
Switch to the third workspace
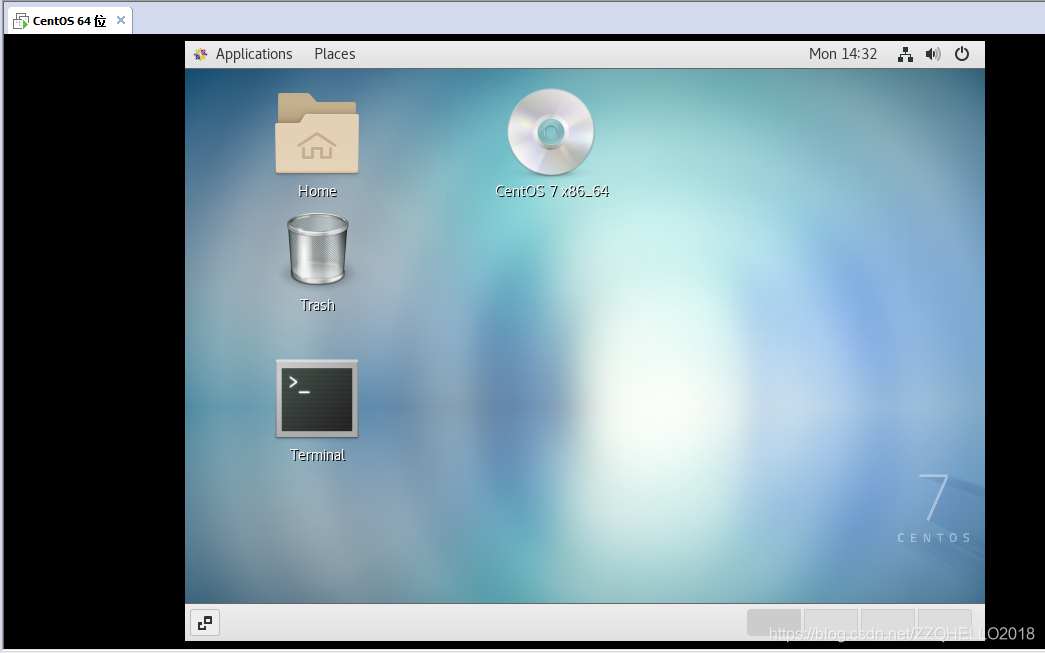[888, 623]
